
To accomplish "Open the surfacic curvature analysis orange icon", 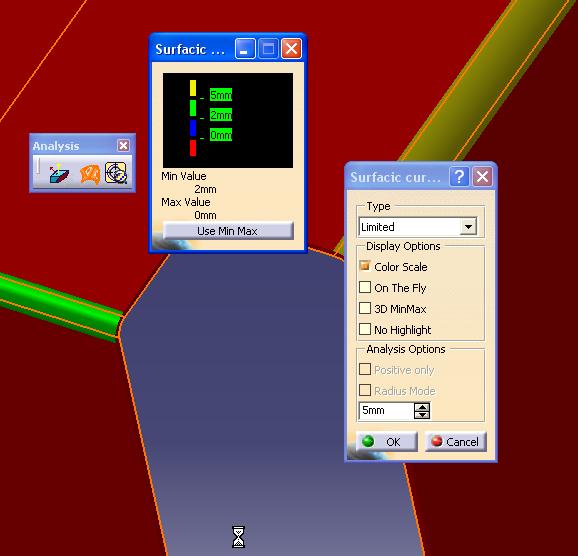I will [x=90, y=174].
